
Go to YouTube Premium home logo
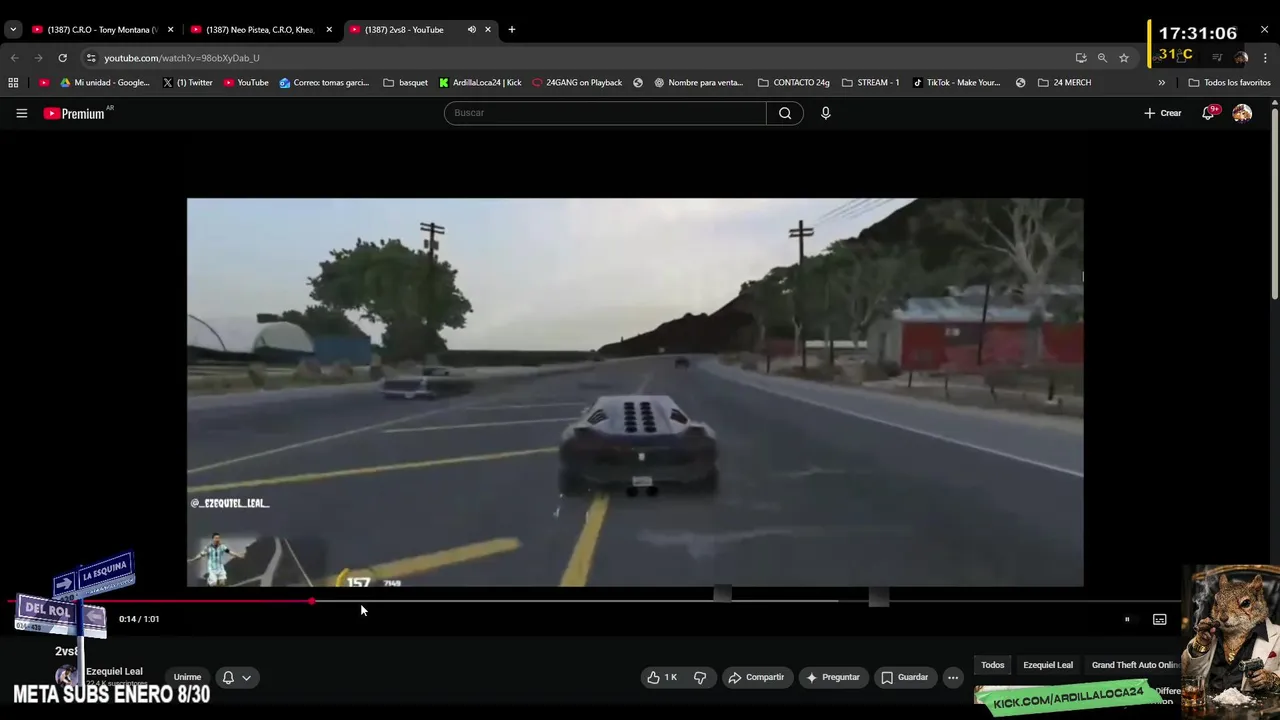(x=75, y=113)
